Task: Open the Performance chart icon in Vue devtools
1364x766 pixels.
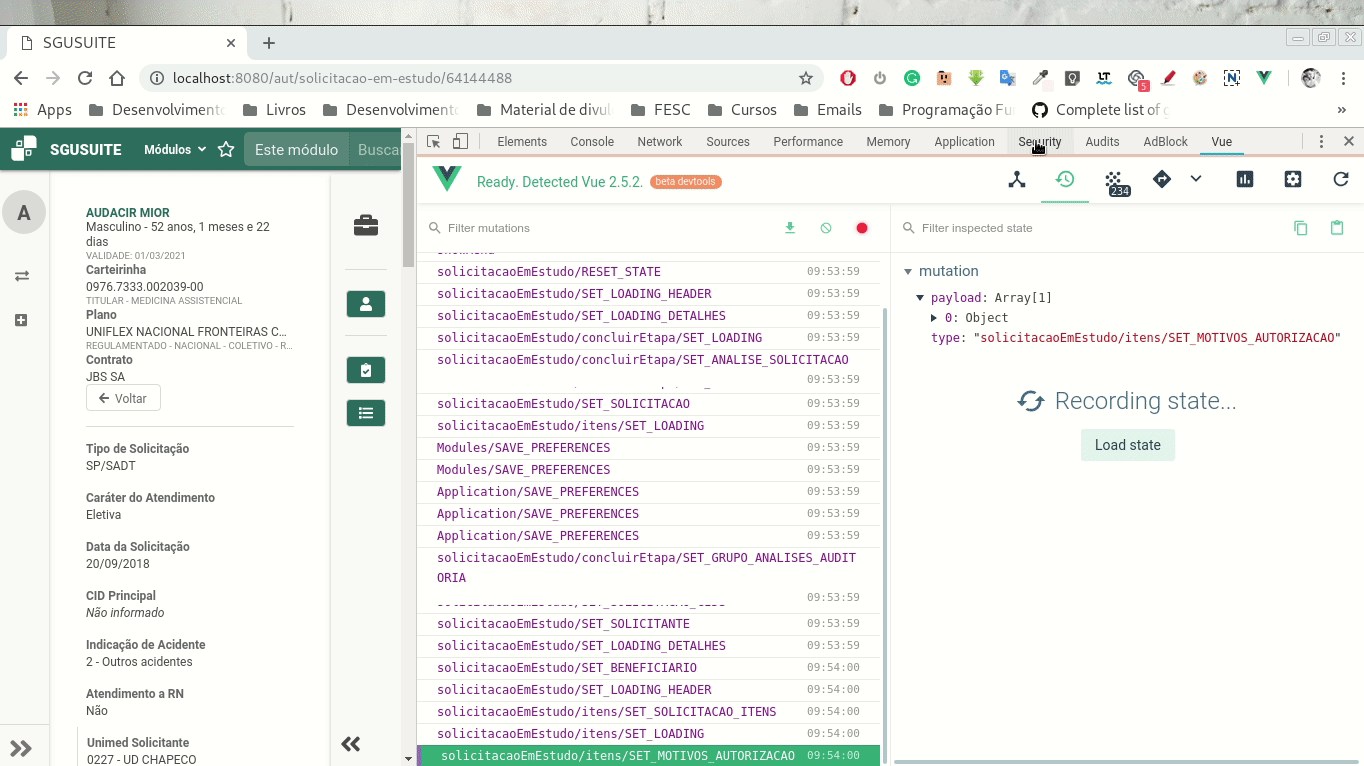Action: click(x=1245, y=180)
